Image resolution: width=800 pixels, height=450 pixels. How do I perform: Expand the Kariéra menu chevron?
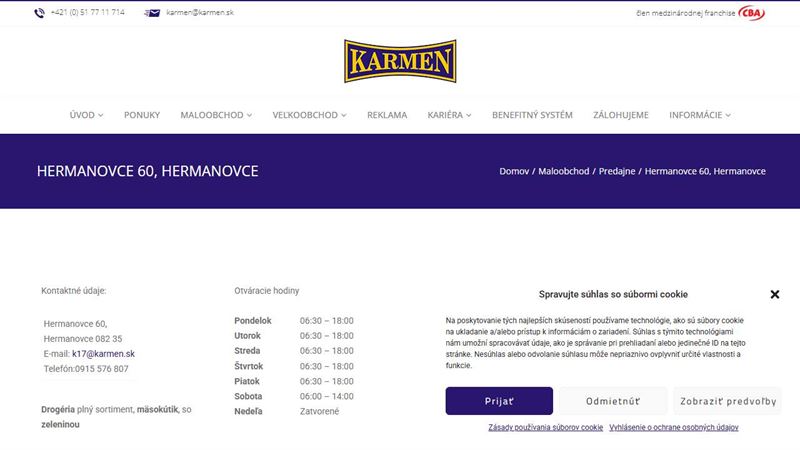click(x=468, y=115)
